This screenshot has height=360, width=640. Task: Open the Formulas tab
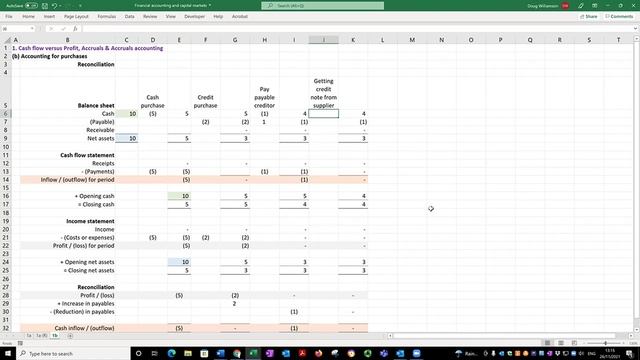pyautogui.click(x=107, y=16)
